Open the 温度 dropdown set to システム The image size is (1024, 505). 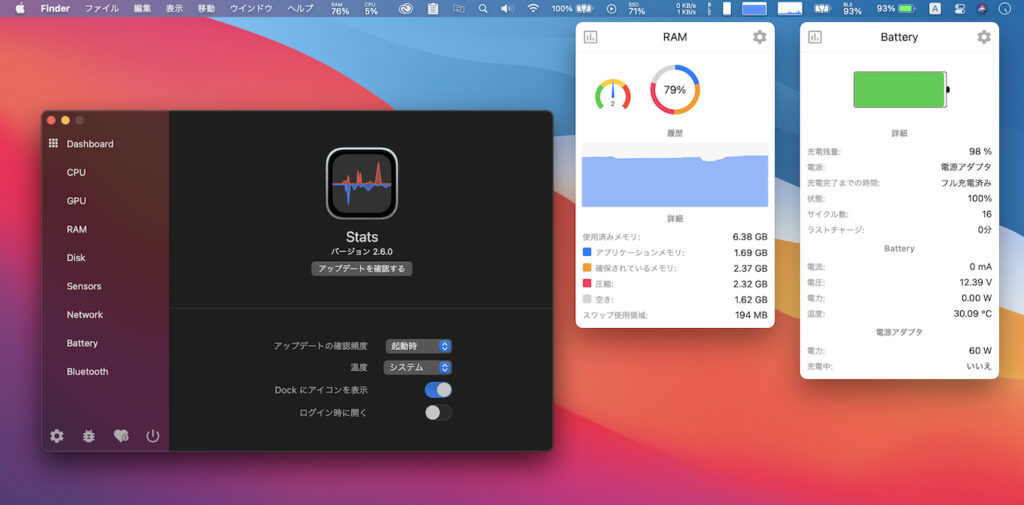click(418, 368)
